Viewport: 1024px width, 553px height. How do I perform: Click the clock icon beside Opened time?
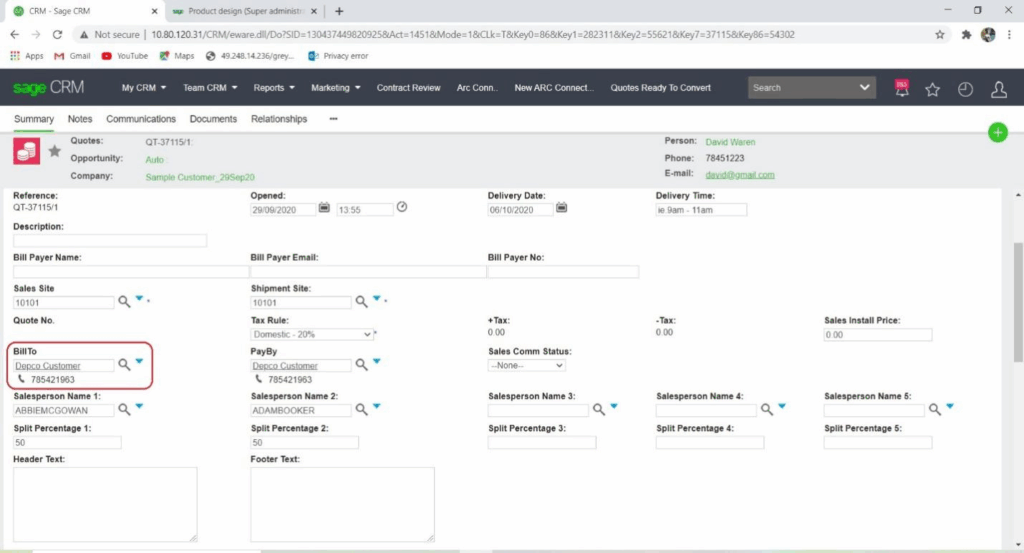click(402, 207)
